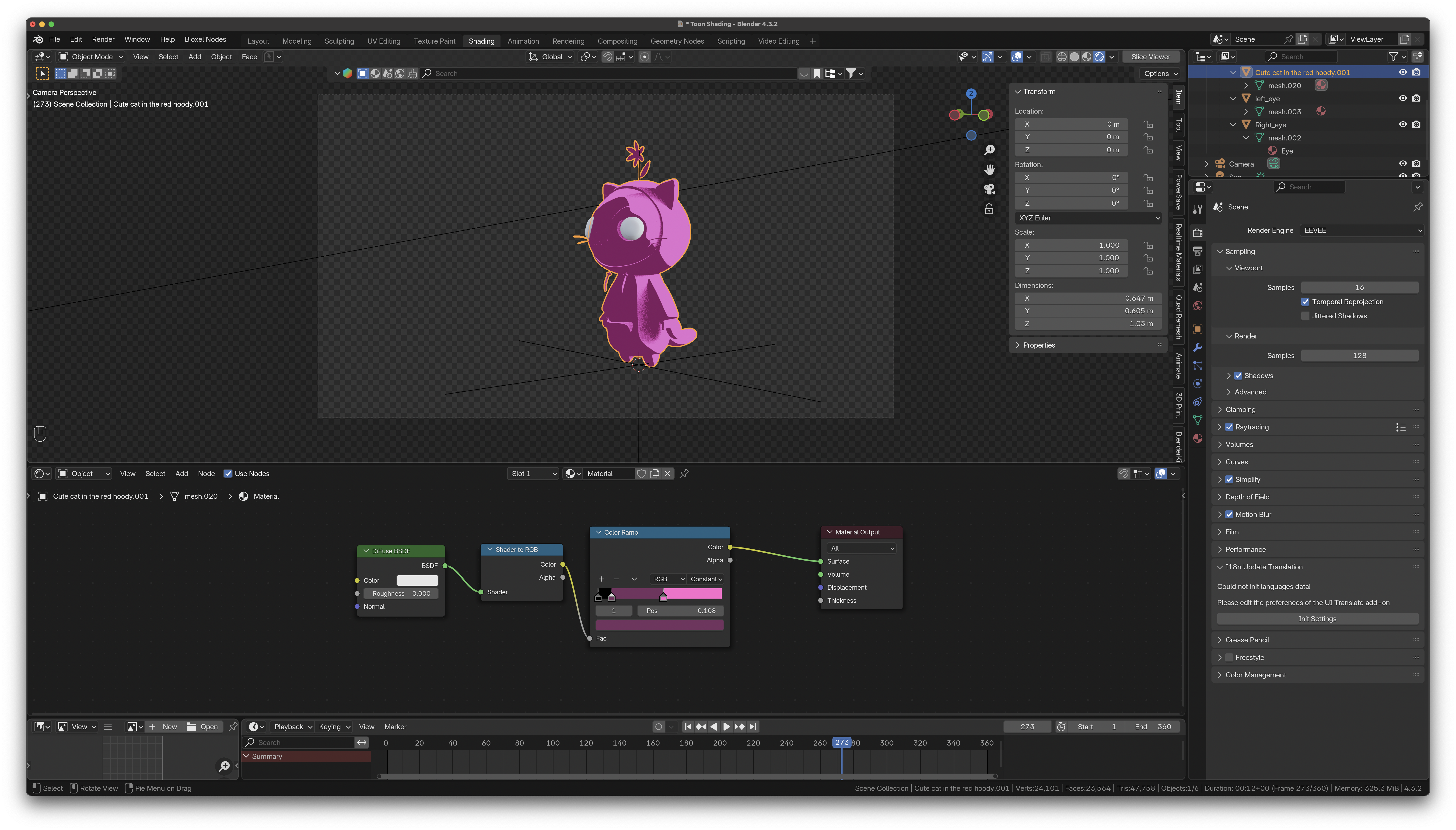
Task: Pin the node tree with the pin icon
Action: [684, 474]
